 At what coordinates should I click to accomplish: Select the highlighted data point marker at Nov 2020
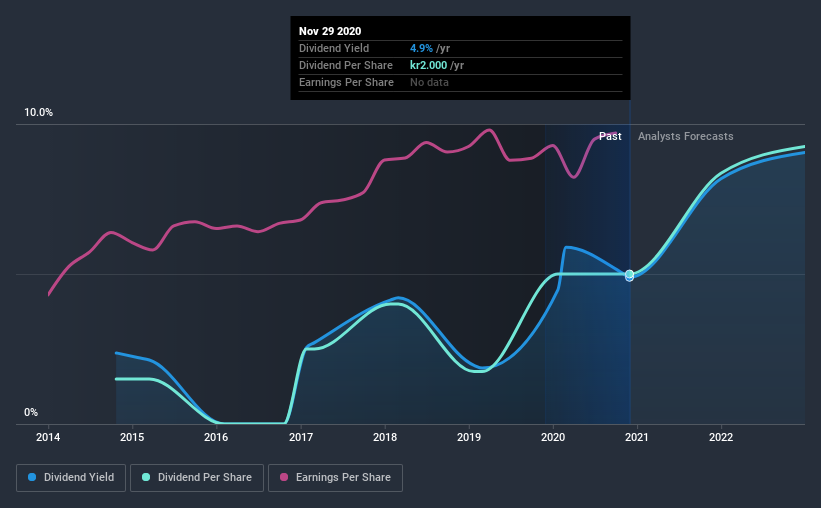coord(629,275)
